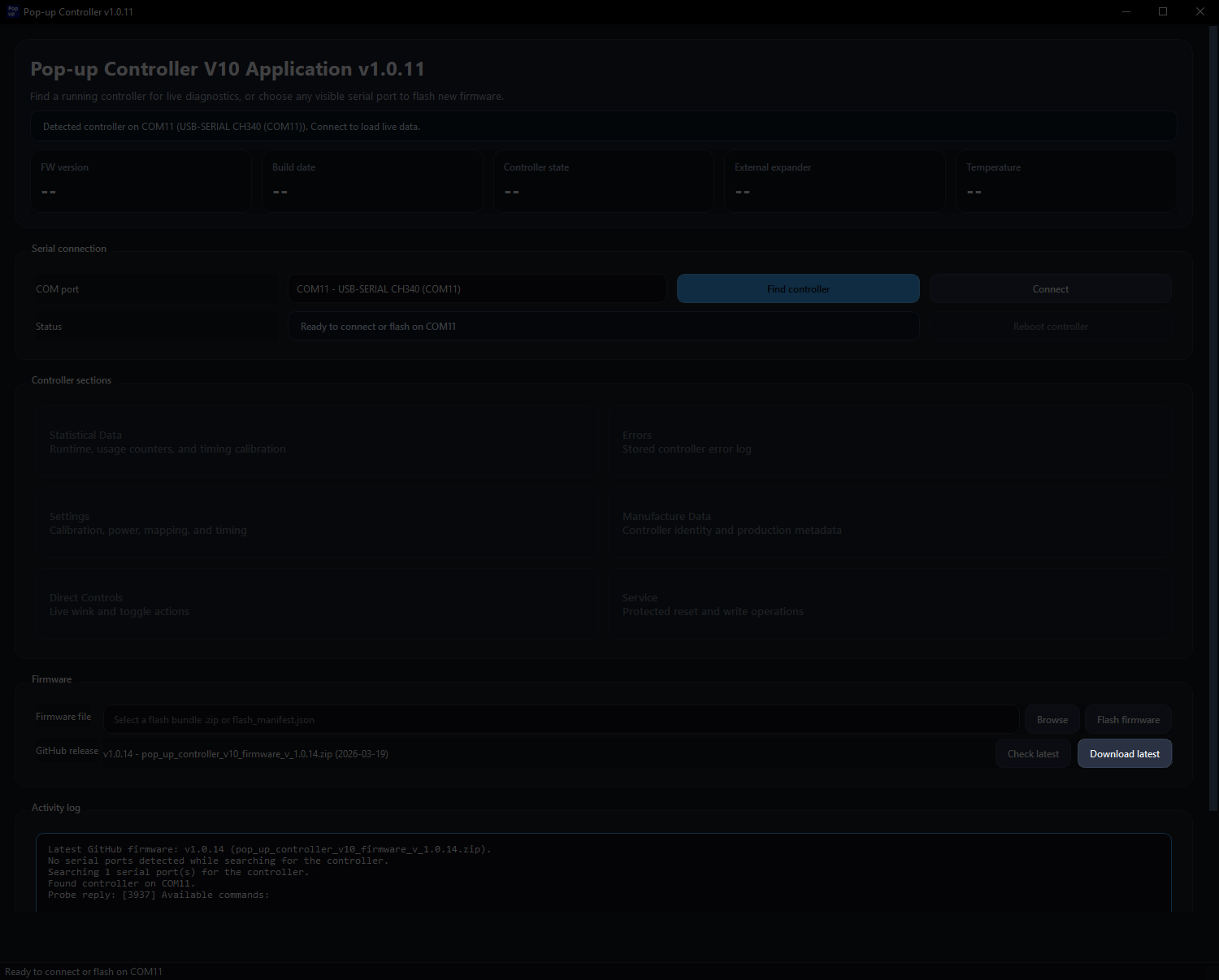Click the detected controller banner on COM11
The height and width of the screenshot is (980, 1219).
click(603, 126)
